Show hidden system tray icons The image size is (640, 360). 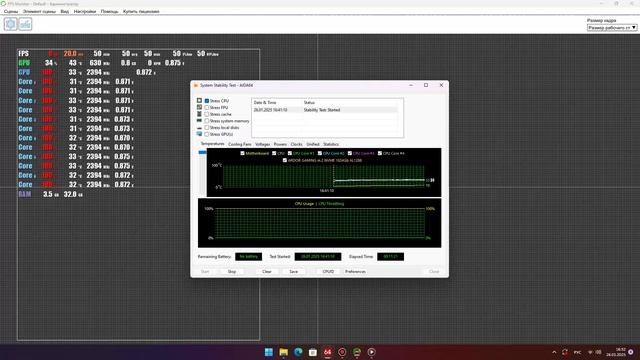tap(554, 352)
